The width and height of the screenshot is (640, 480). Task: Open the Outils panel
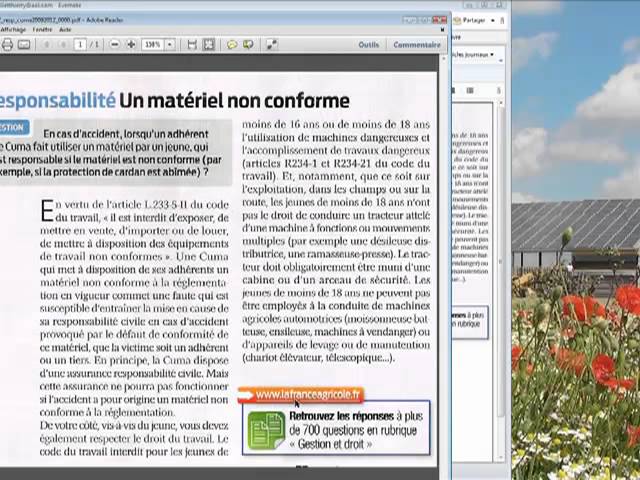coord(369,45)
